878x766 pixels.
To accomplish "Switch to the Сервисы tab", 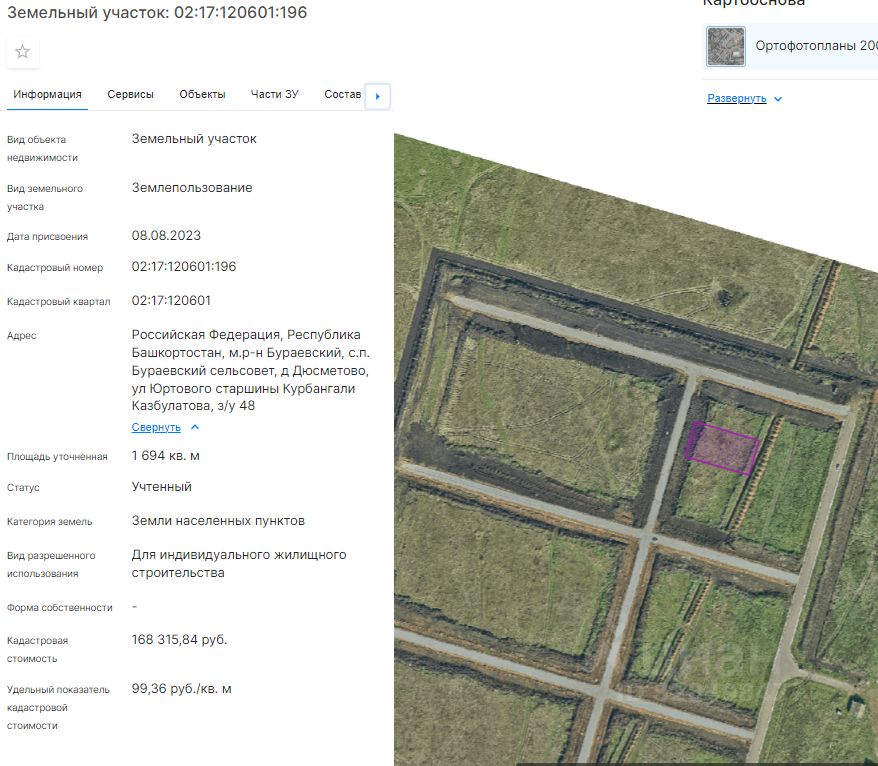I will [130, 95].
